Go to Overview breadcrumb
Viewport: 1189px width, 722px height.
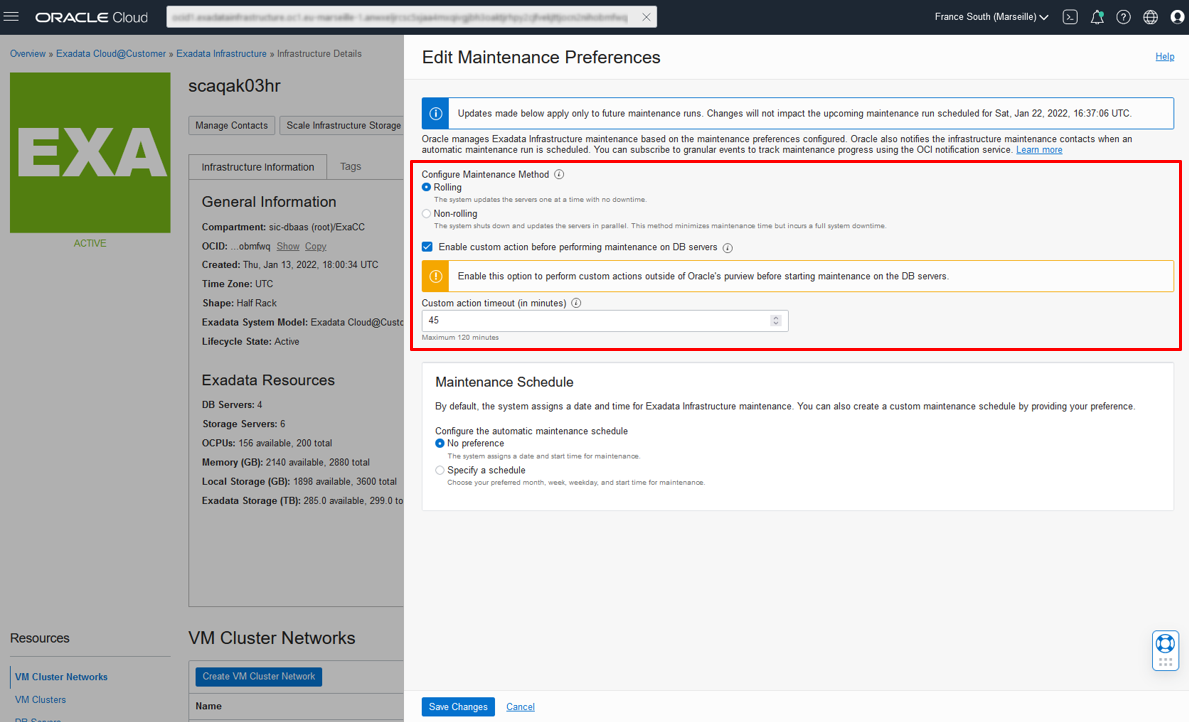(x=27, y=54)
